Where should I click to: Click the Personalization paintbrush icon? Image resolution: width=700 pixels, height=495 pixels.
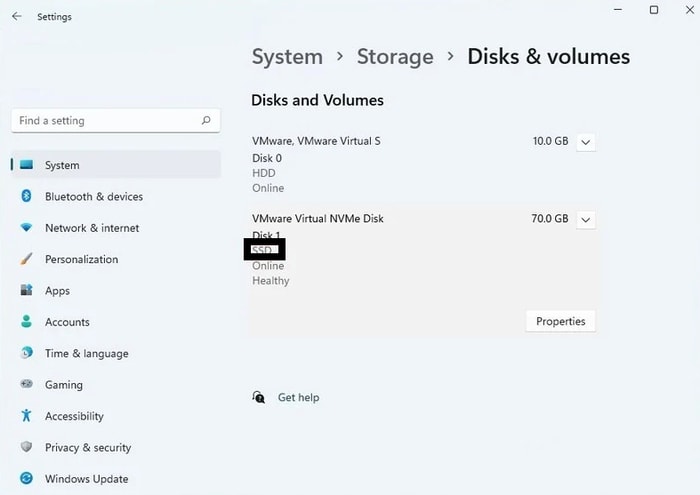(x=26, y=259)
